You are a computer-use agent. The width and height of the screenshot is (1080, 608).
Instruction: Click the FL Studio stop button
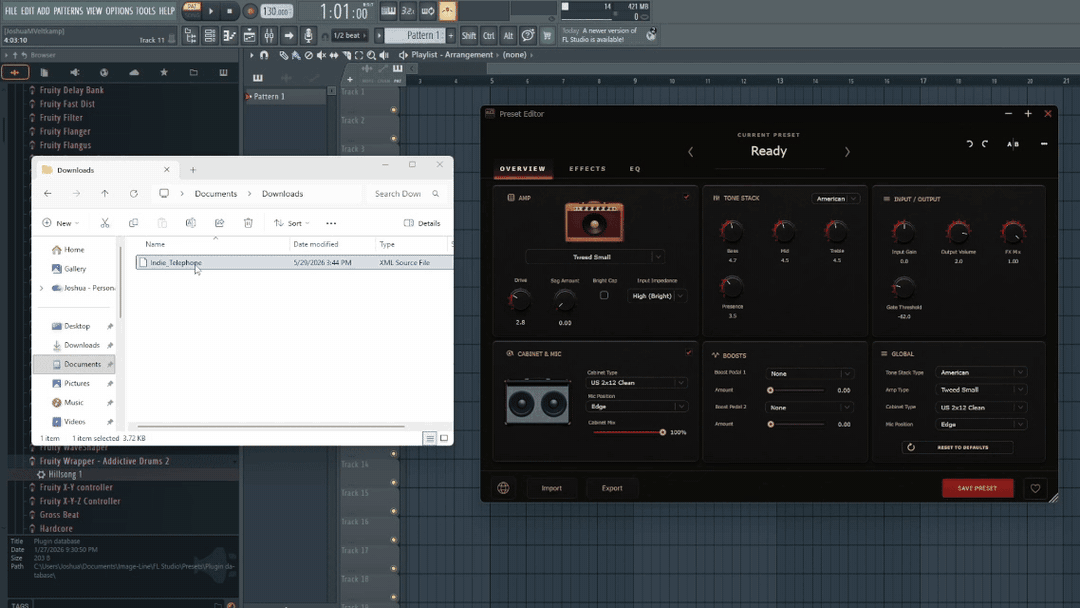coord(229,11)
